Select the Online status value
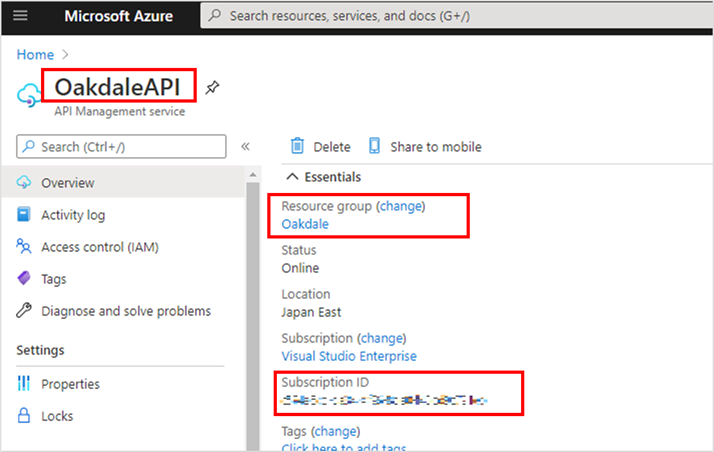714x452 pixels. [x=300, y=268]
